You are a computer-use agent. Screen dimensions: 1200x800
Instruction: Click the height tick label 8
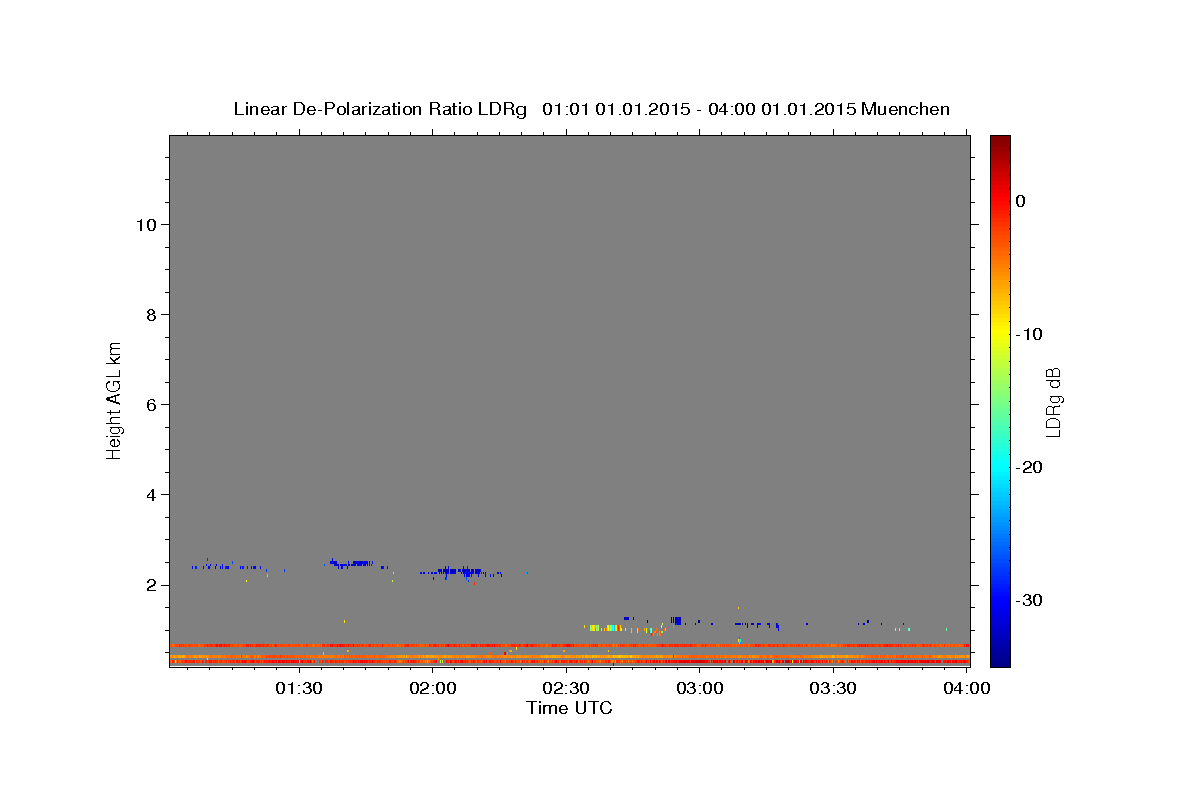150,315
